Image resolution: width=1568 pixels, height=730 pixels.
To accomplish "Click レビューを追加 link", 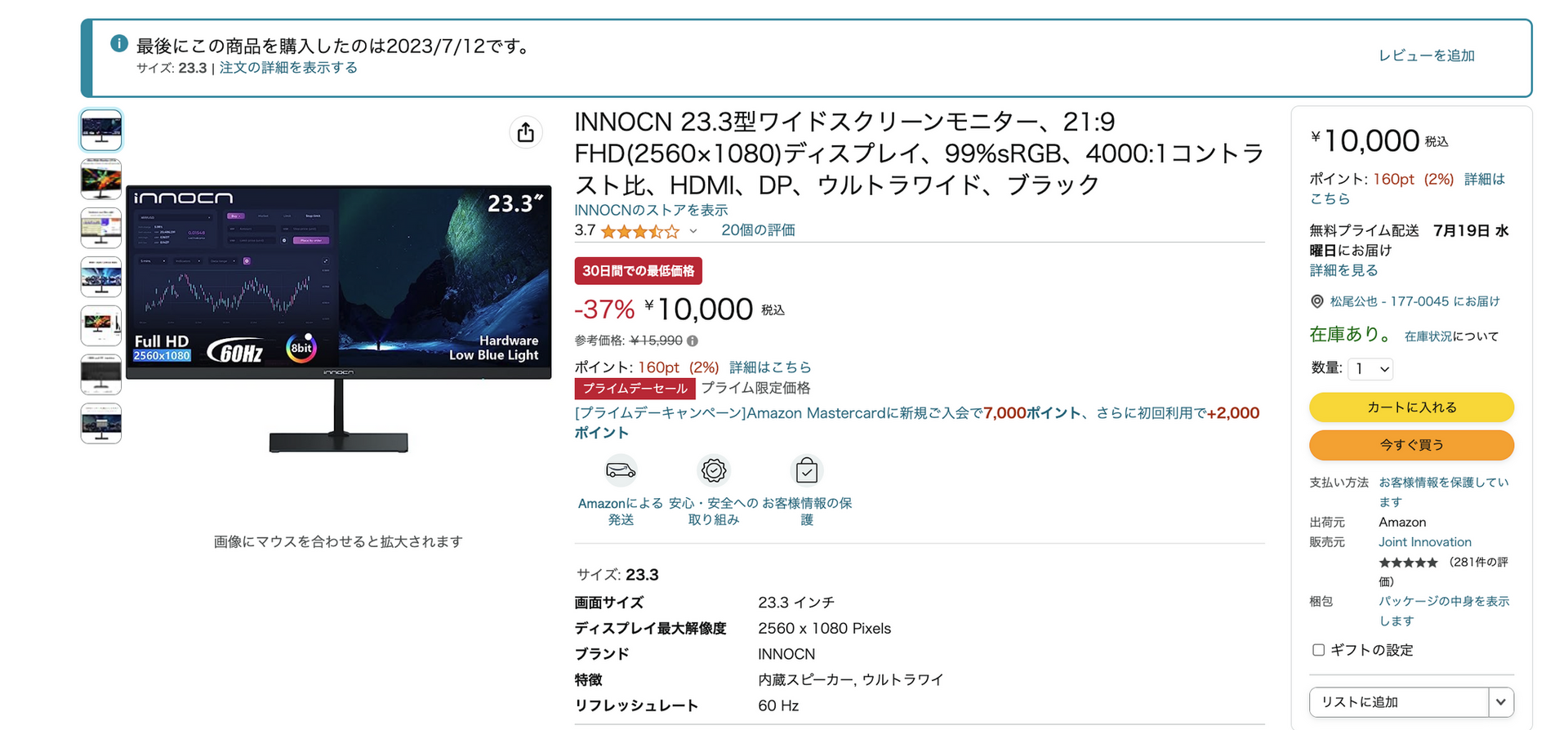I will coord(1427,56).
